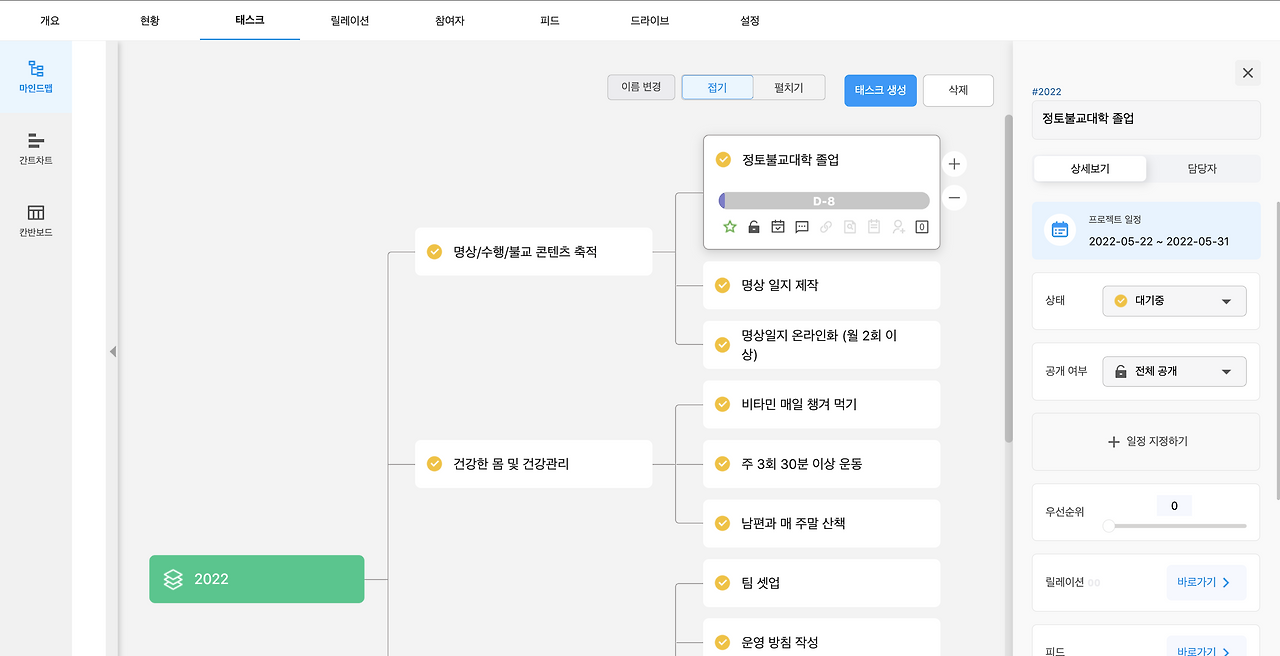The image size is (1280, 656).
Task: Open the 상태 dropdown showing 대기중
Action: (1174, 301)
